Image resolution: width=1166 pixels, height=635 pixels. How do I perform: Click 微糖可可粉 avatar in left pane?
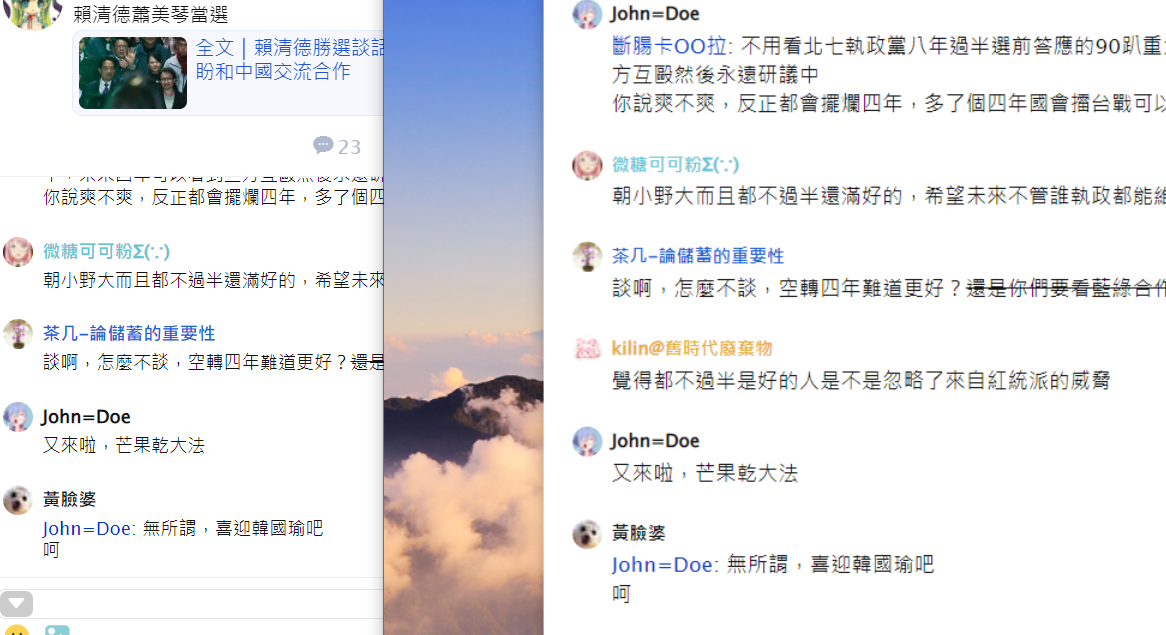(x=18, y=252)
